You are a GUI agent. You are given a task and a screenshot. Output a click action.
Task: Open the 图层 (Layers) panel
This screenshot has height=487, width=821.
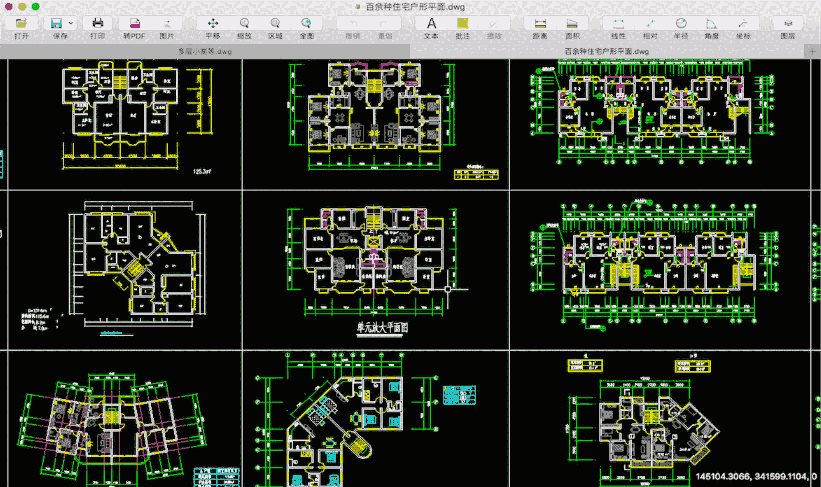788,23
